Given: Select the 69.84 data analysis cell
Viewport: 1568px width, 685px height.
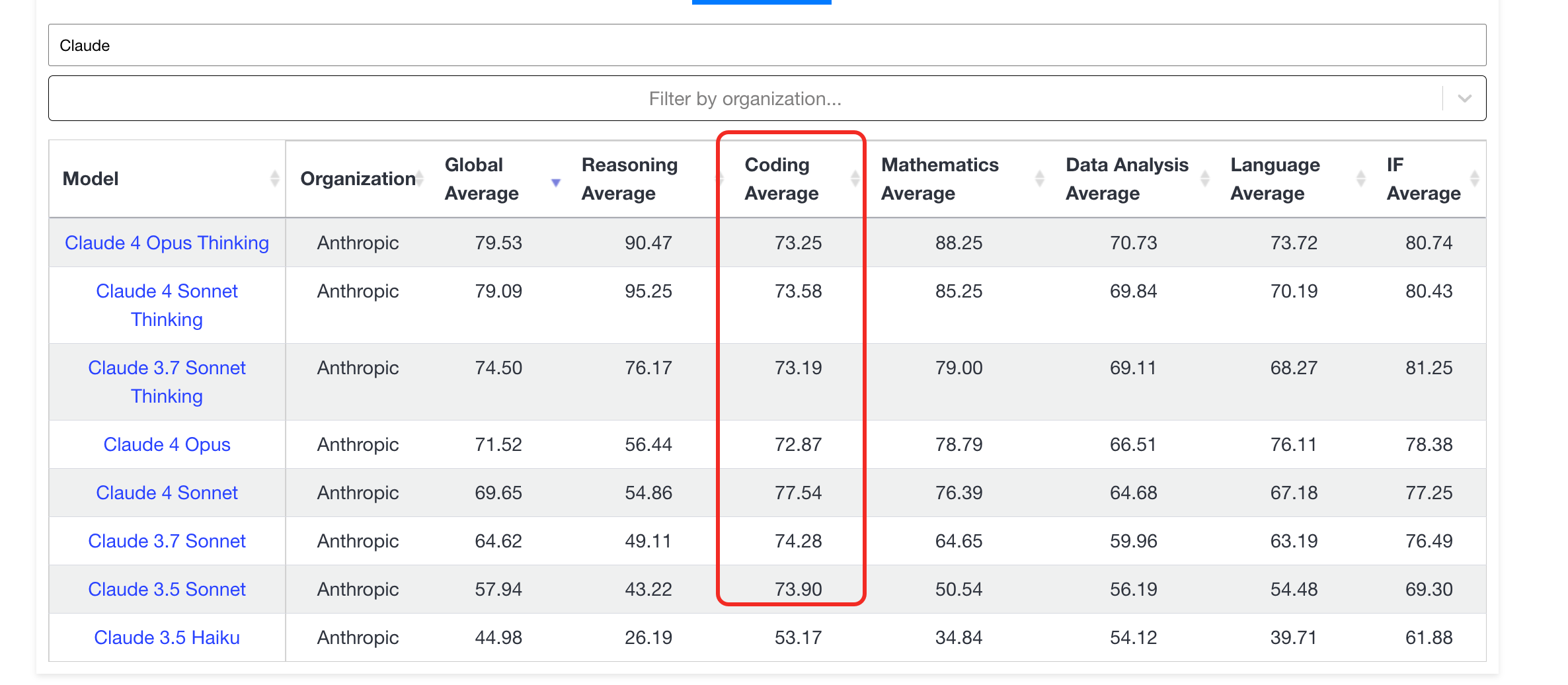Looking at the screenshot, I should click(x=1133, y=291).
